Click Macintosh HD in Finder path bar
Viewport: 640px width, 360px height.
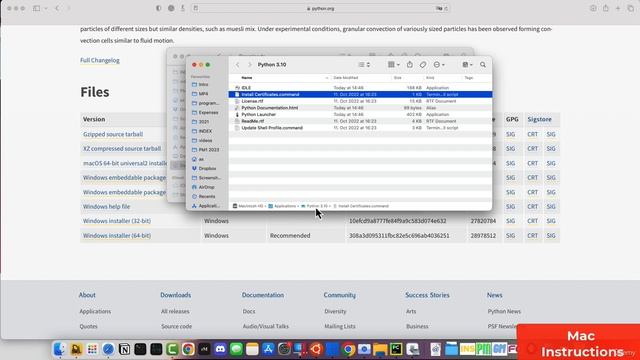click(x=248, y=206)
